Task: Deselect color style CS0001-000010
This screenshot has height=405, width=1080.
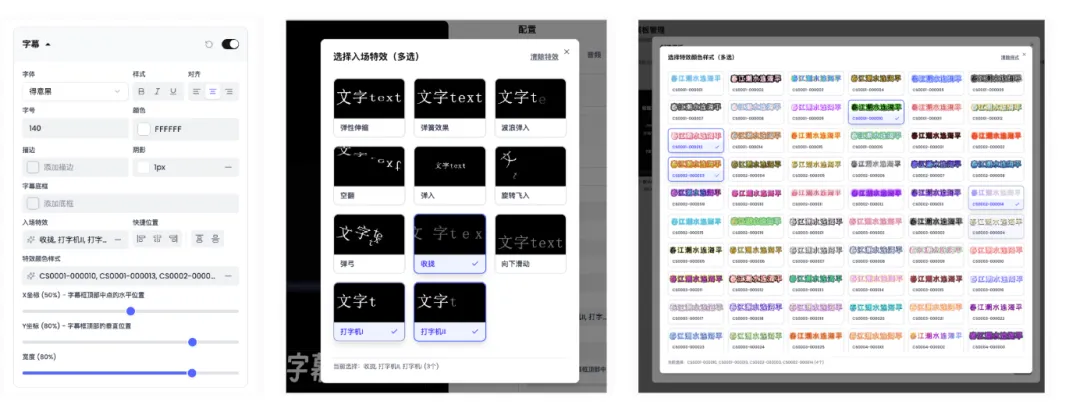Action: pyautogui.click(x=877, y=112)
